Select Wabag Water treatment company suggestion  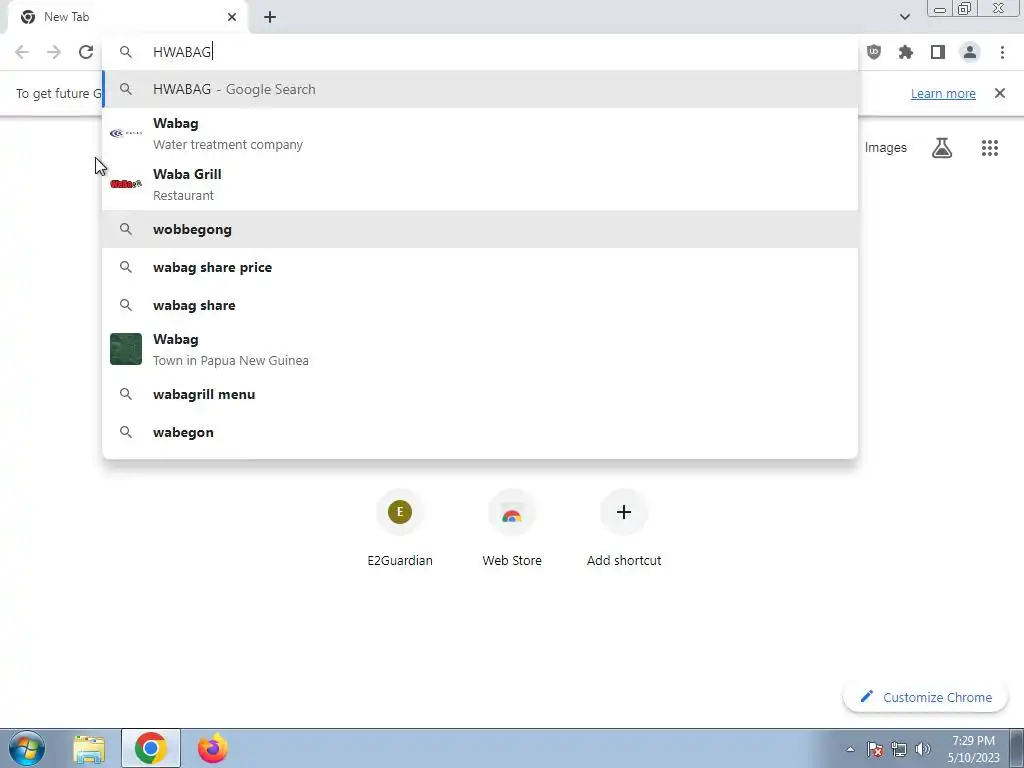coord(480,133)
